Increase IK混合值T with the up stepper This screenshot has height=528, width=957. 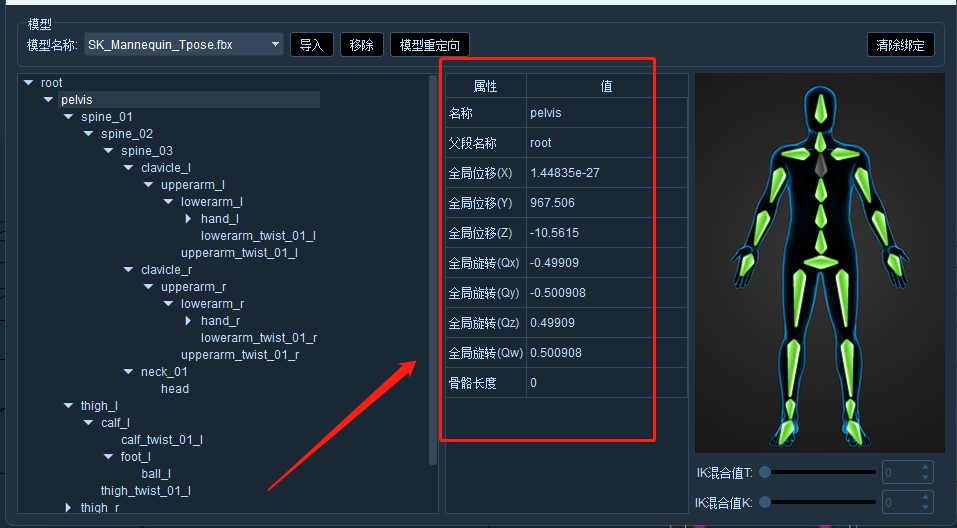(926, 468)
